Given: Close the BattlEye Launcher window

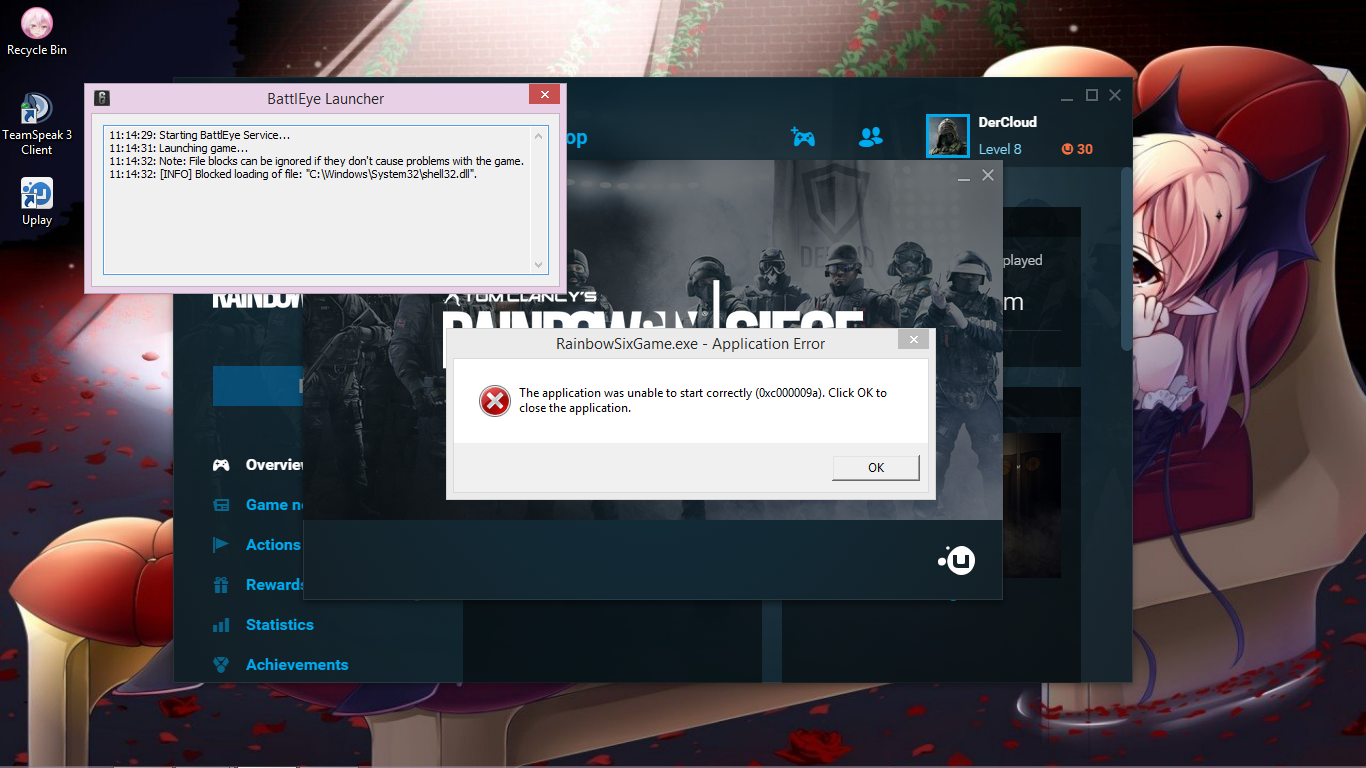Looking at the screenshot, I should click(544, 95).
